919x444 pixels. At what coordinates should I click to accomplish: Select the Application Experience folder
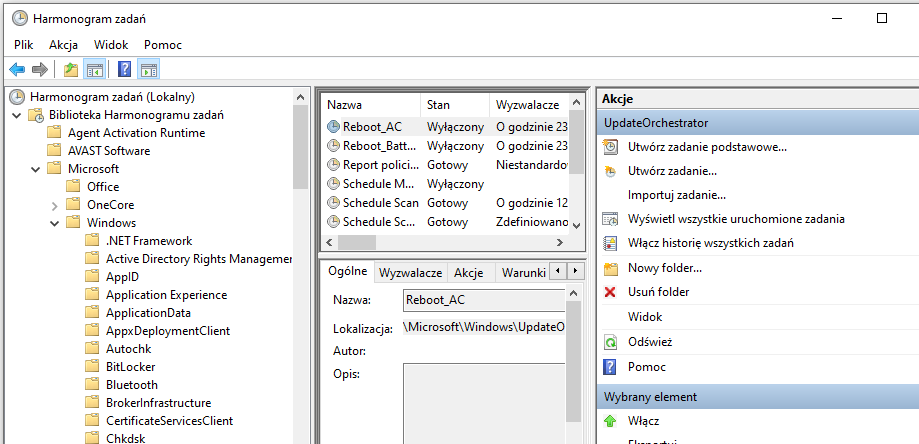[x=166, y=295]
